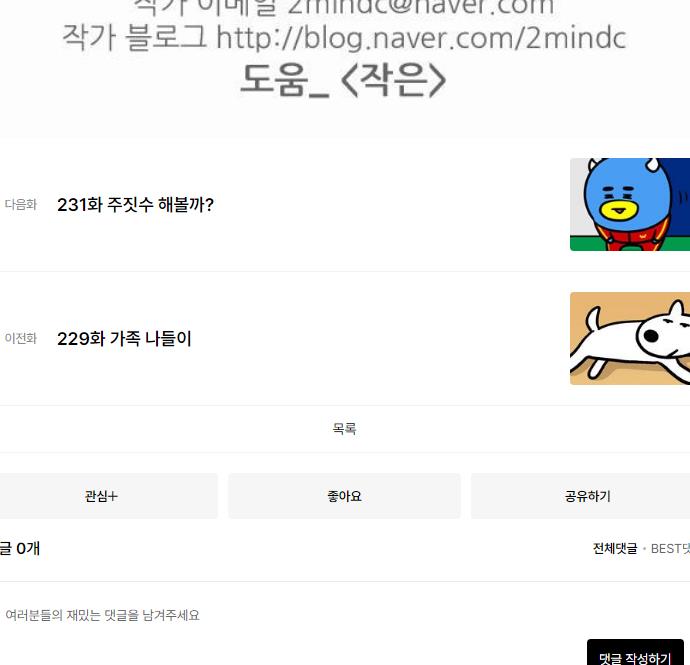Submit with the 댓글 작성하기 button

coord(635,654)
